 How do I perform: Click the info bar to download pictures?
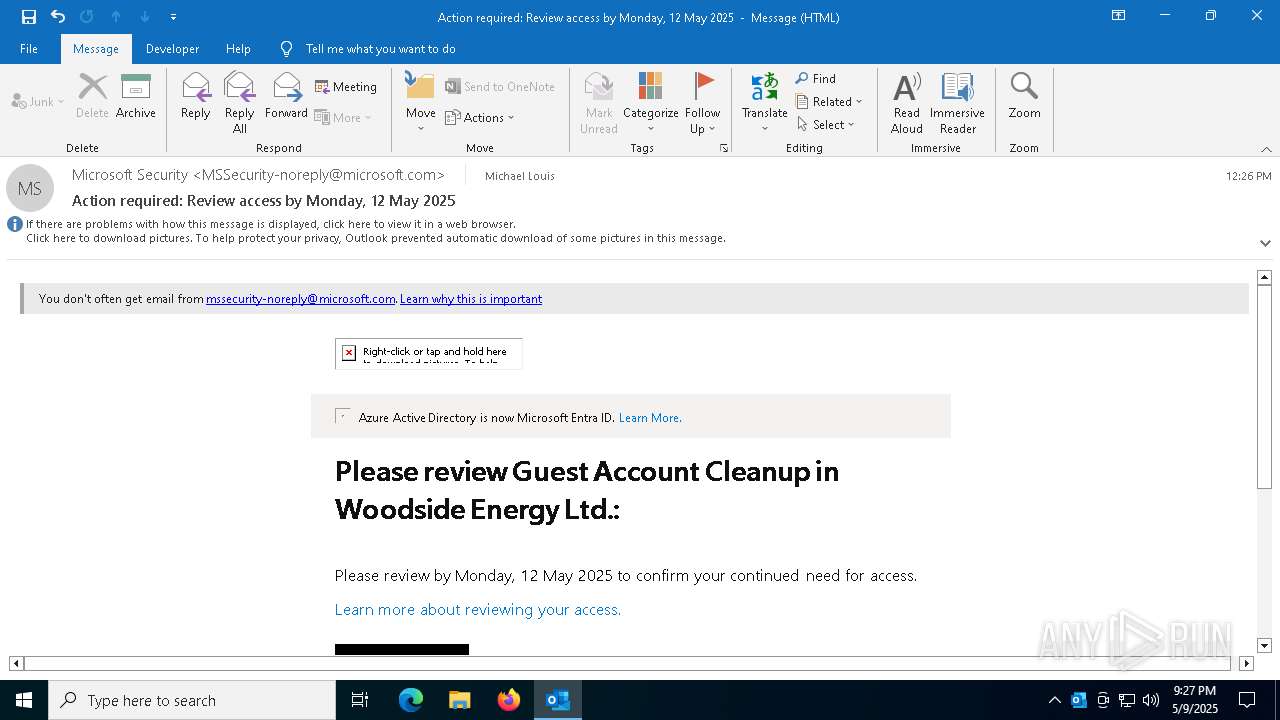[x=376, y=239]
